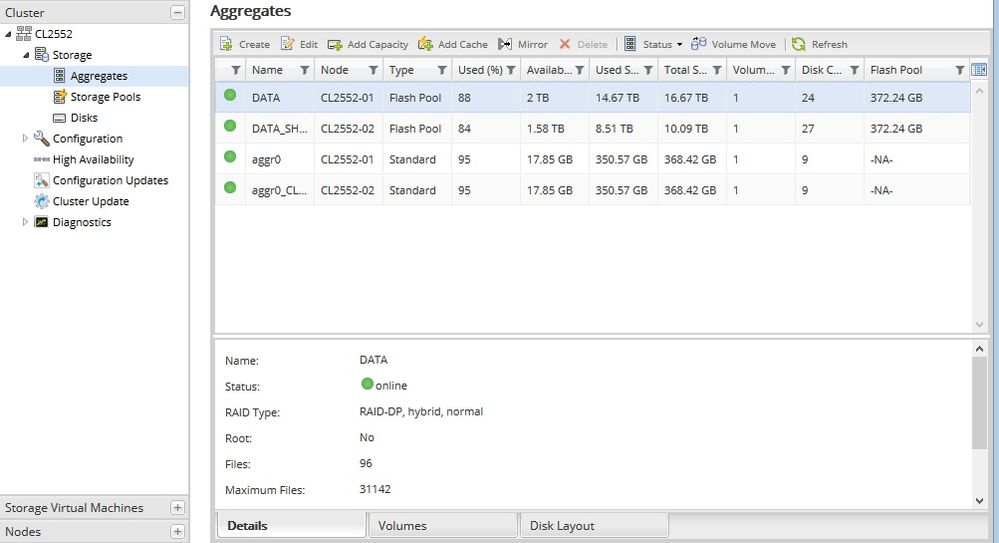Click the CL2552 cluster label
The image size is (999, 543).
pyautogui.click(x=54, y=34)
